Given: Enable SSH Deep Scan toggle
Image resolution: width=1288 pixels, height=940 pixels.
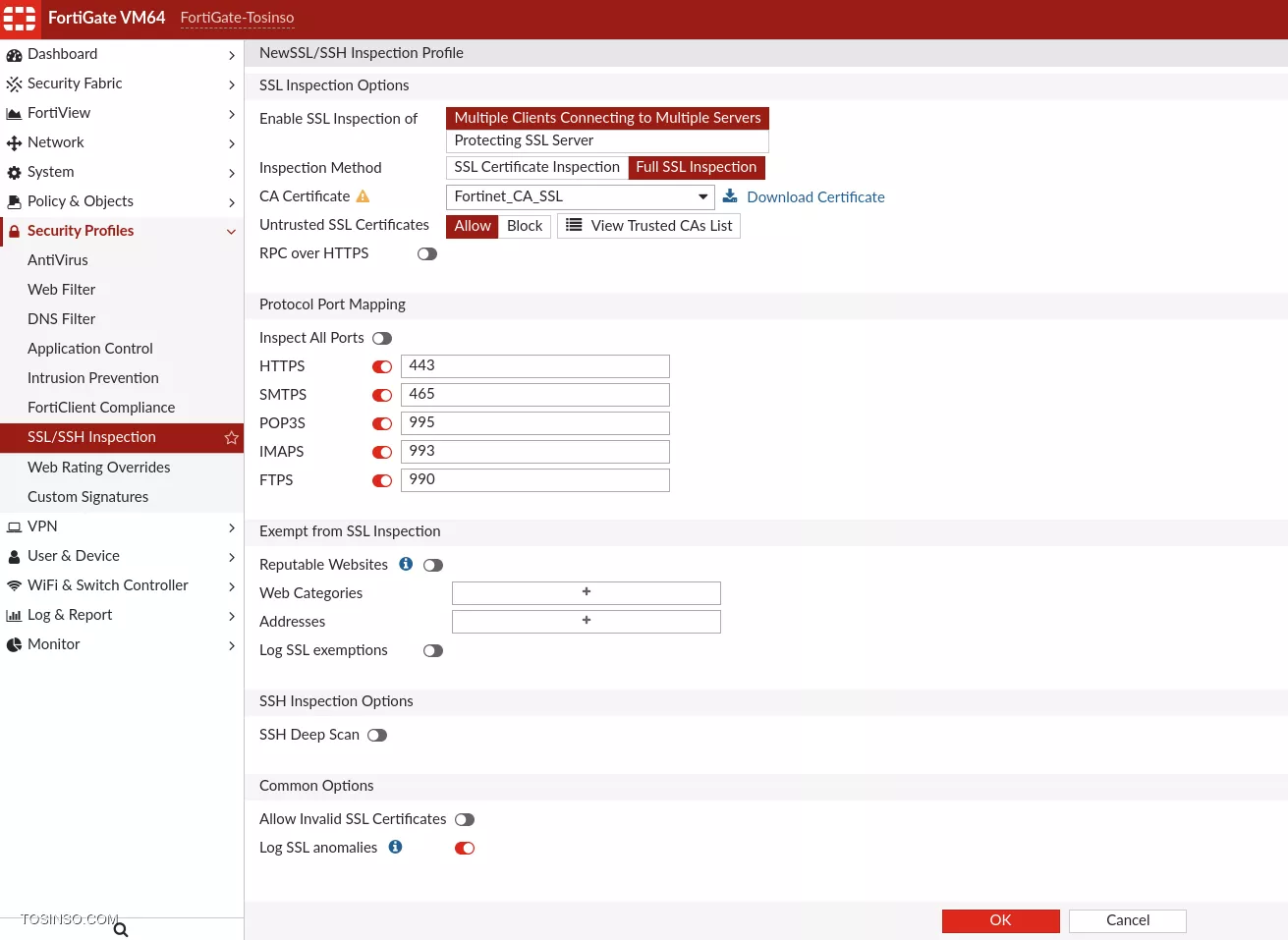Looking at the screenshot, I should click(x=377, y=735).
